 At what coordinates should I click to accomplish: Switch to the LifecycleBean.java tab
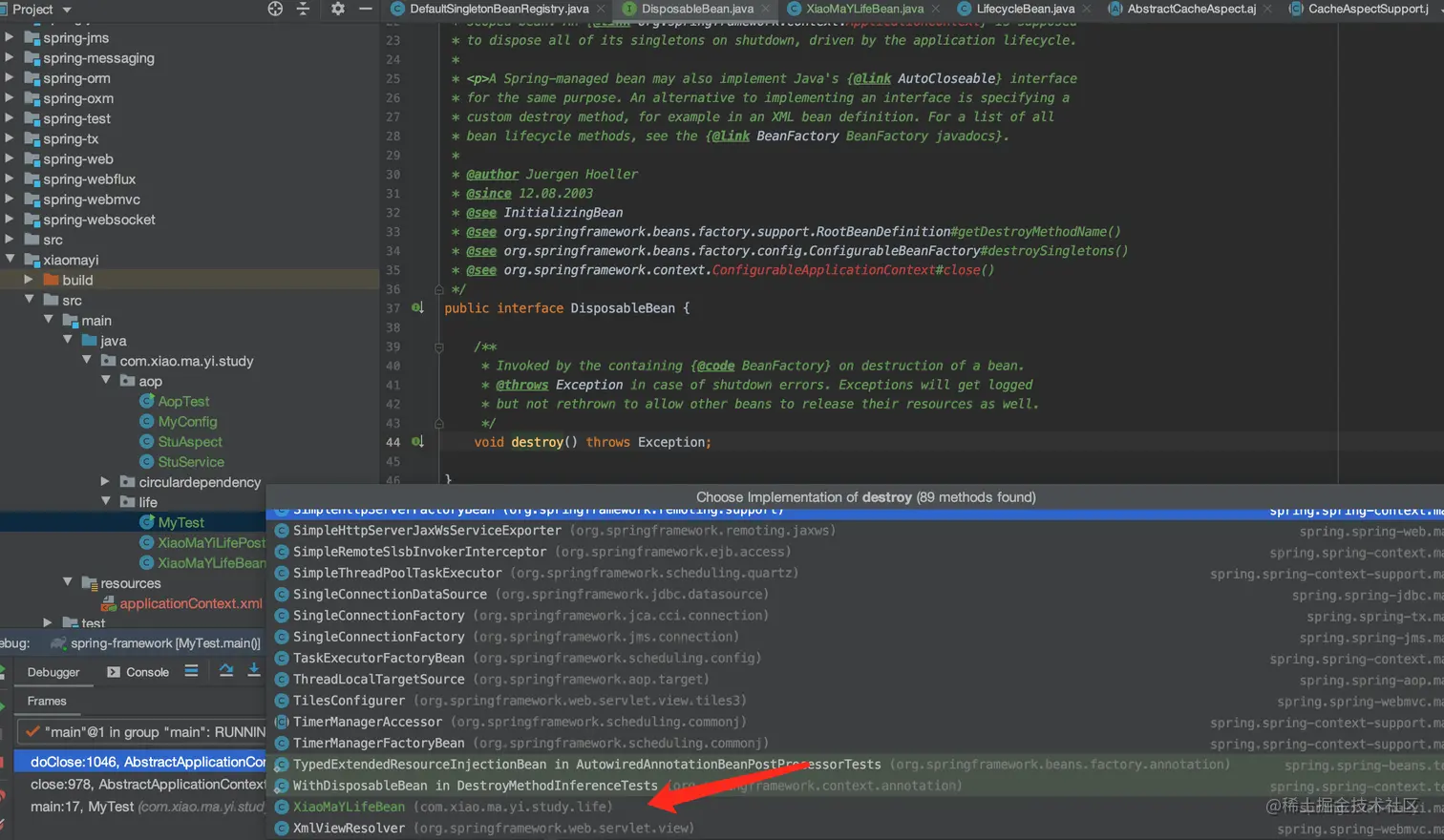click(x=1025, y=9)
